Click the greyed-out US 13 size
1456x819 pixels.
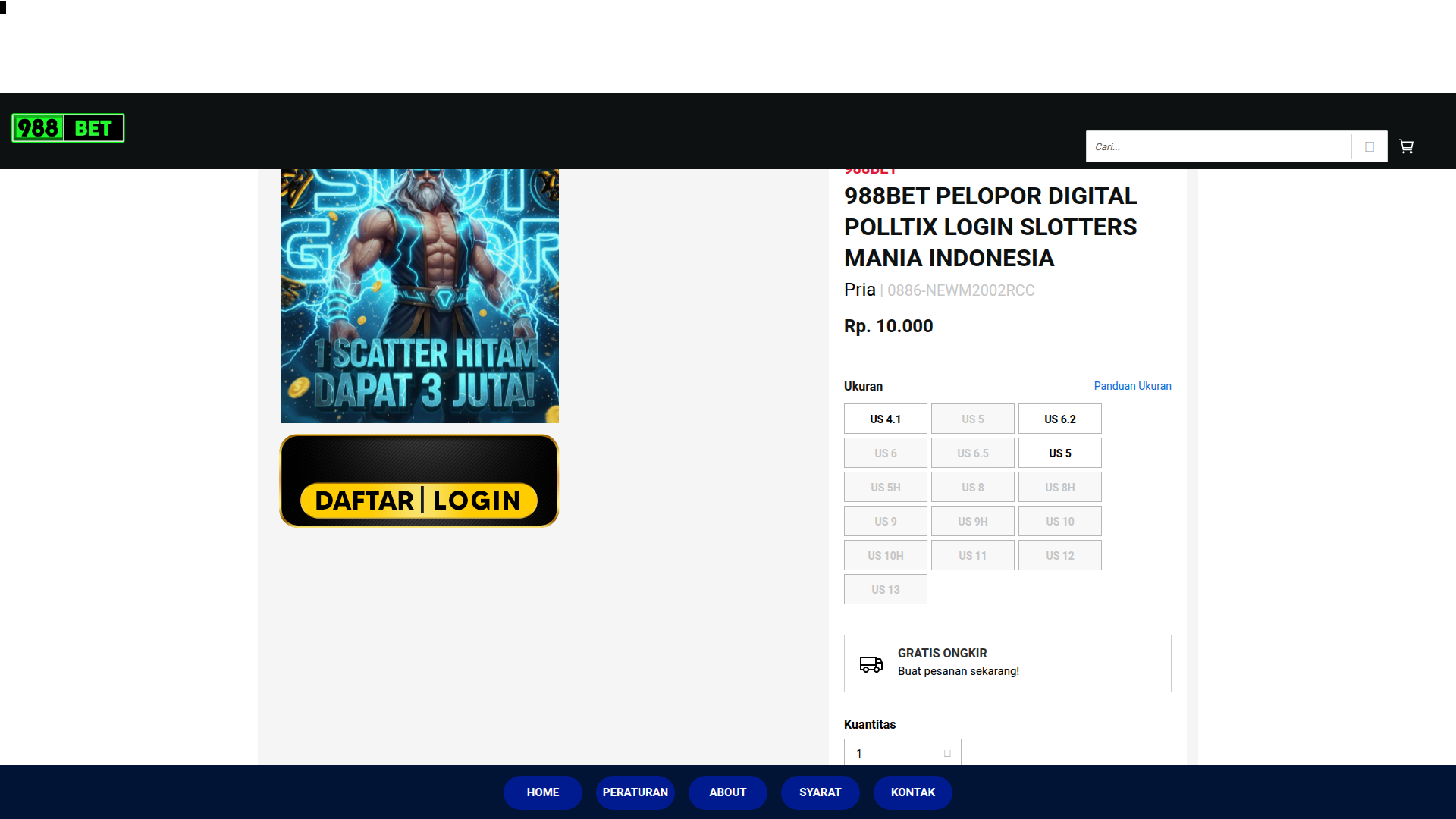(x=885, y=589)
